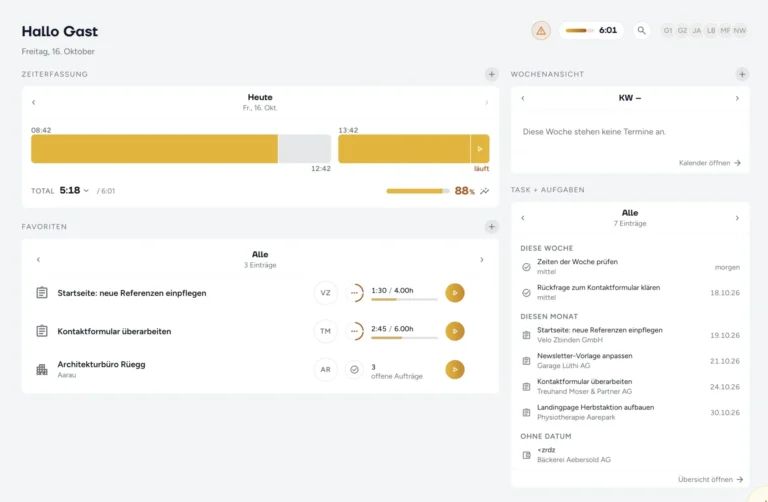The image size is (768, 502).
Task: Open TM badge on Kontaktformular favorite
Action: coord(325,331)
